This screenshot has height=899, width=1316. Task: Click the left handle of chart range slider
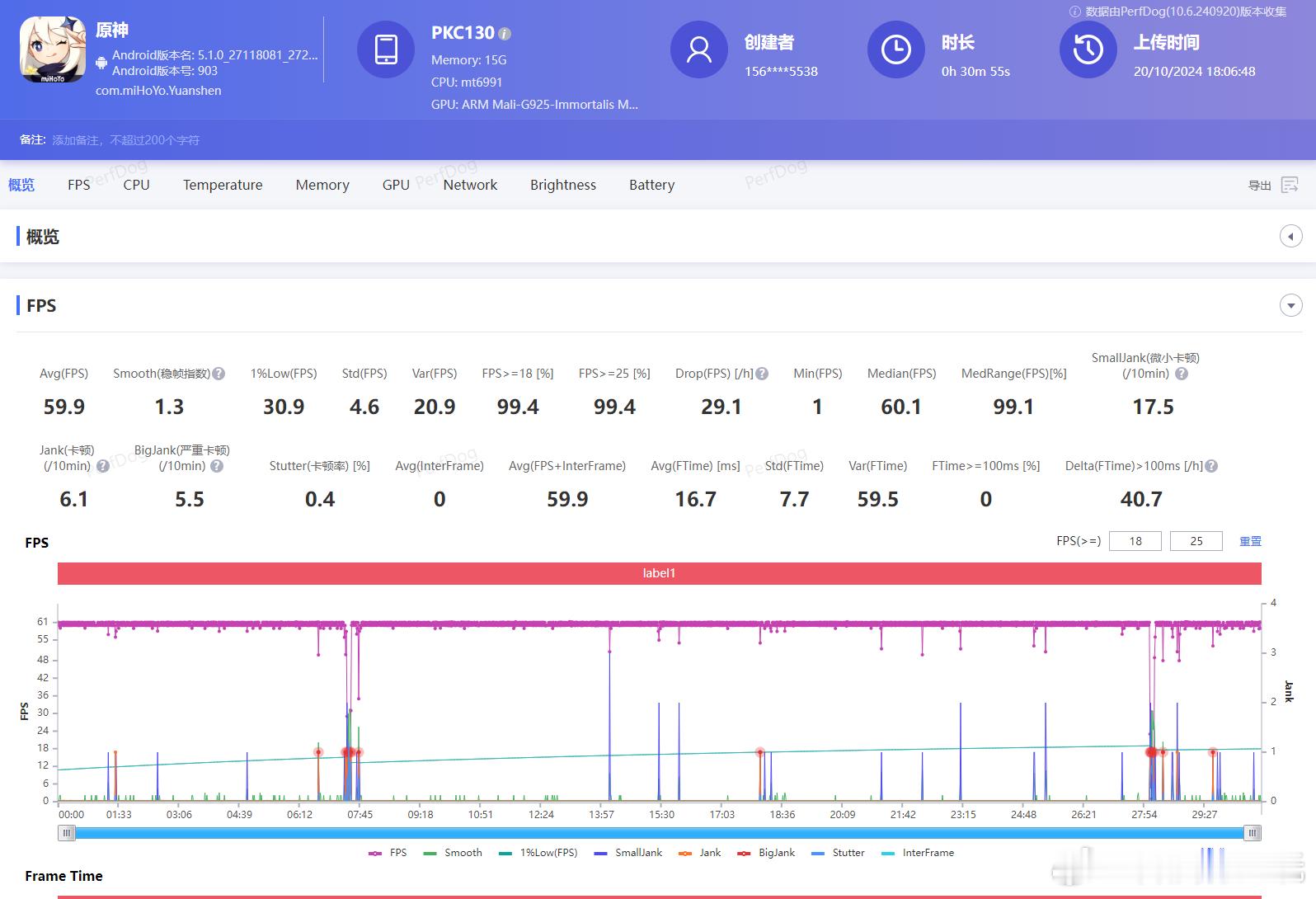click(67, 833)
